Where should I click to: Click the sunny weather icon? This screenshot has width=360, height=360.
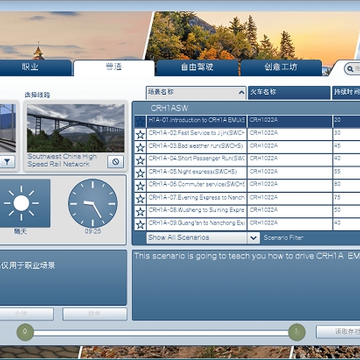[22, 203]
